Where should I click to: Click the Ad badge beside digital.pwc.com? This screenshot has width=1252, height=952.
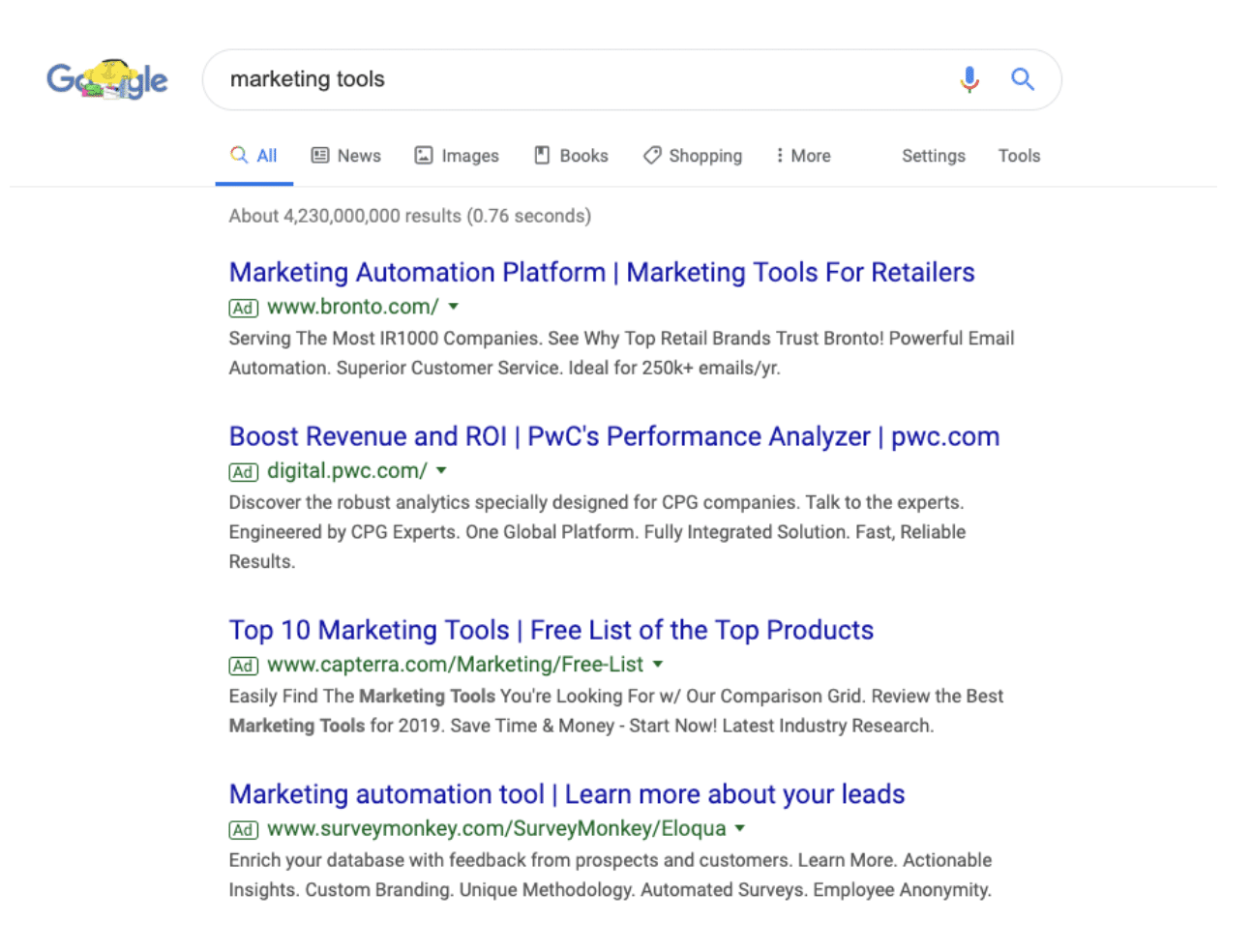click(x=243, y=472)
